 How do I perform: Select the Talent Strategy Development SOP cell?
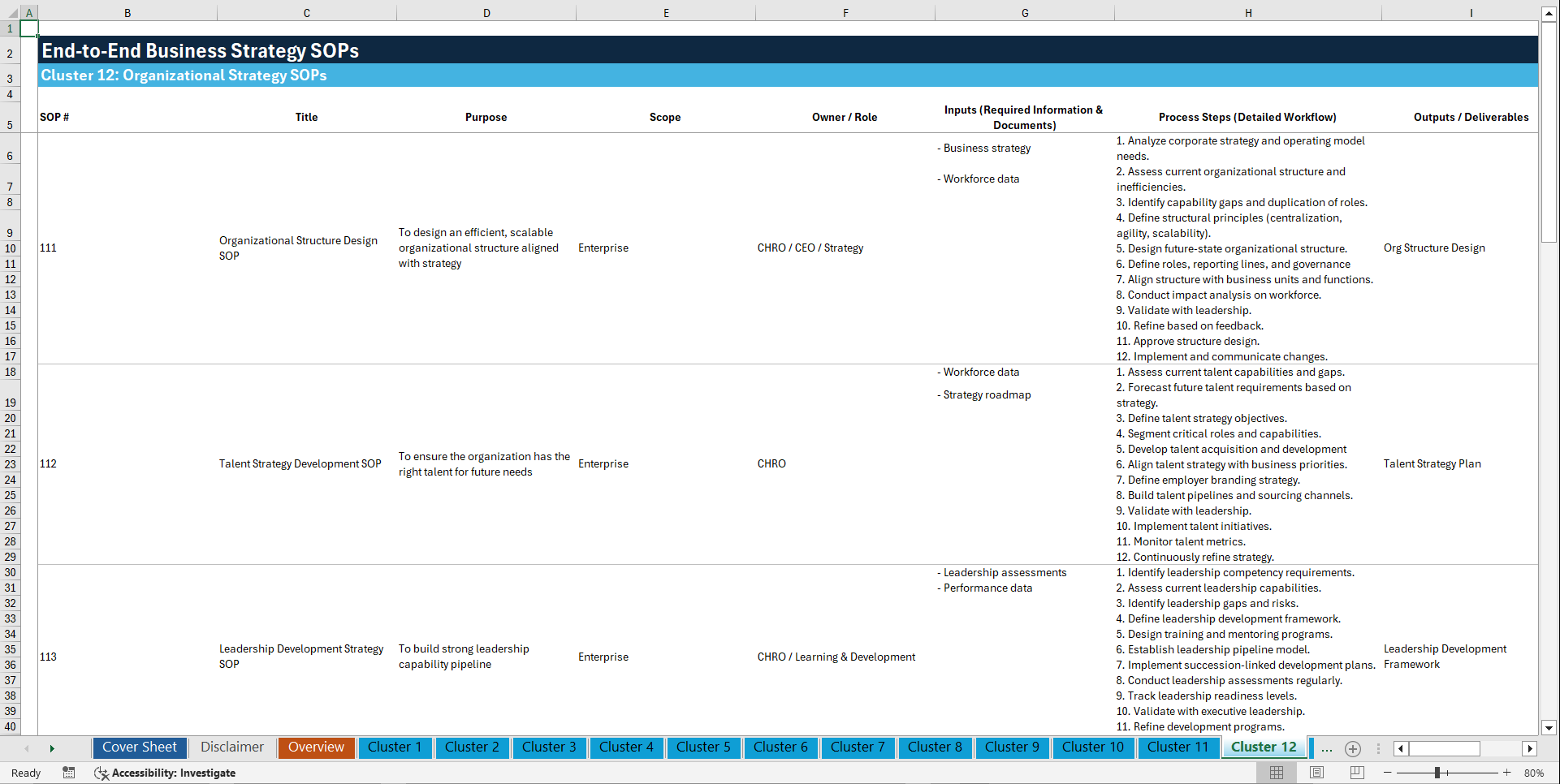pos(300,463)
